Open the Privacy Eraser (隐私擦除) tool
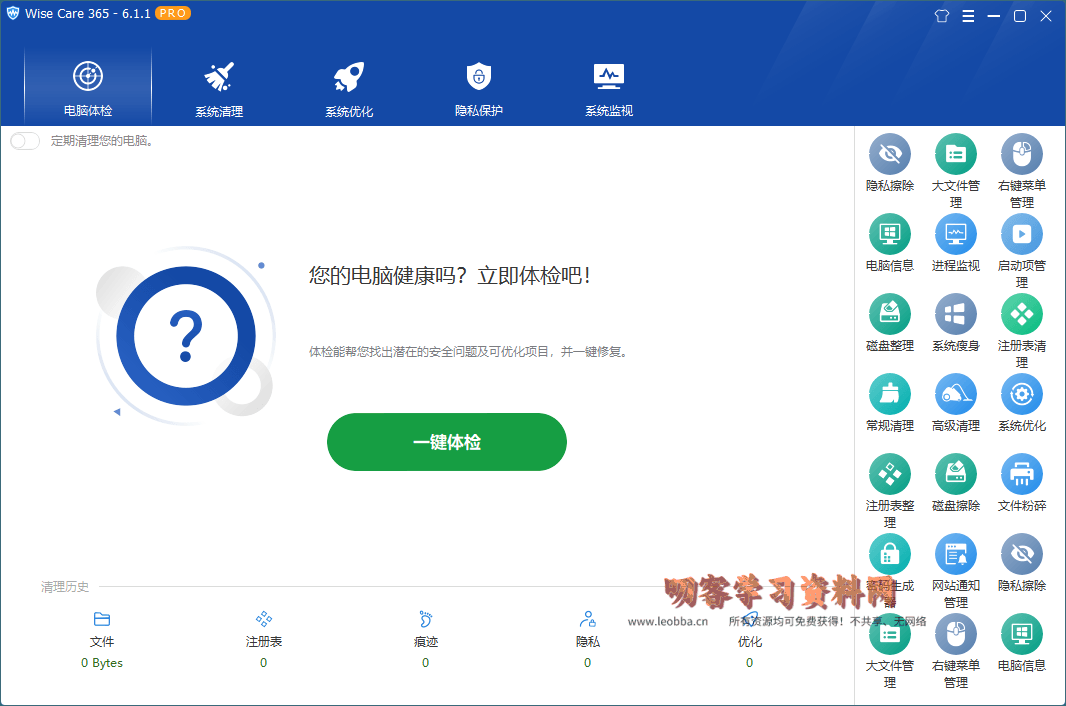The height and width of the screenshot is (706, 1066). (x=889, y=155)
